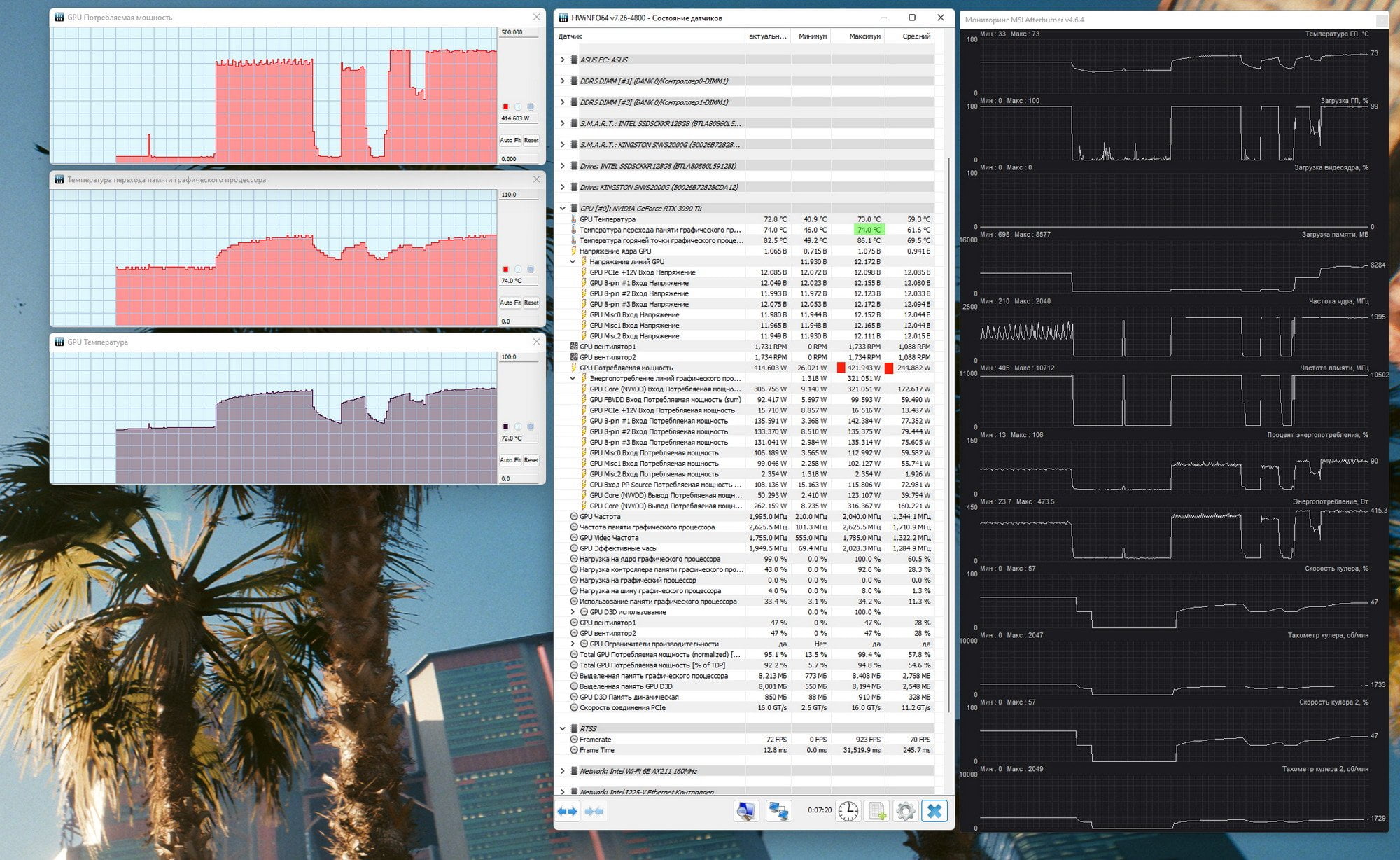Expand the ASUS EC: ASUS sensor group
Screen dimensions: 1400x860
[562, 60]
